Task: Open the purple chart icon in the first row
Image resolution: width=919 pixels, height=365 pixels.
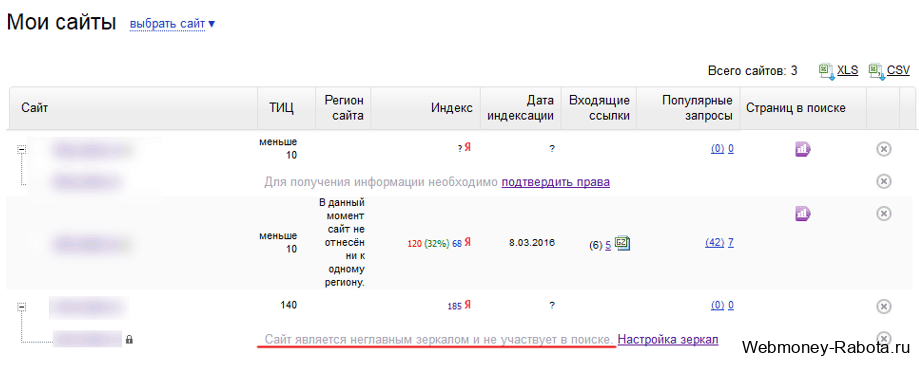Action: tap(802, 149)
